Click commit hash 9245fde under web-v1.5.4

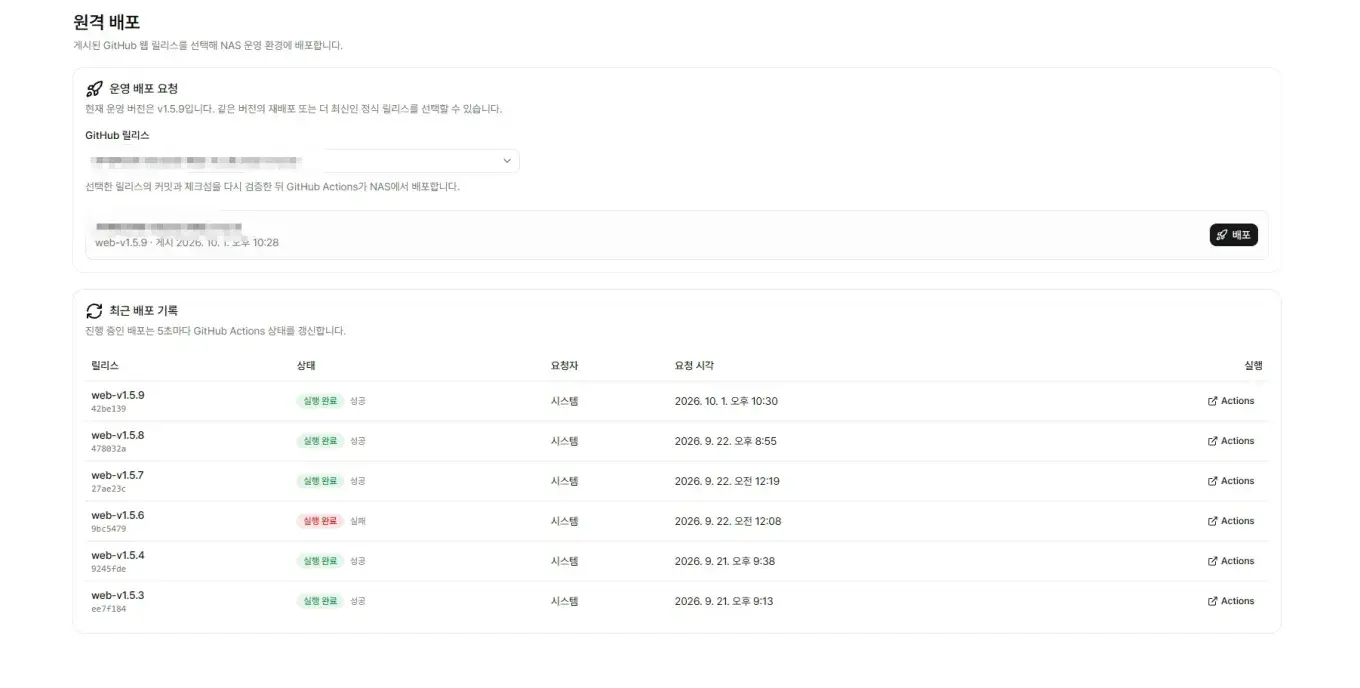coord(109,569)
